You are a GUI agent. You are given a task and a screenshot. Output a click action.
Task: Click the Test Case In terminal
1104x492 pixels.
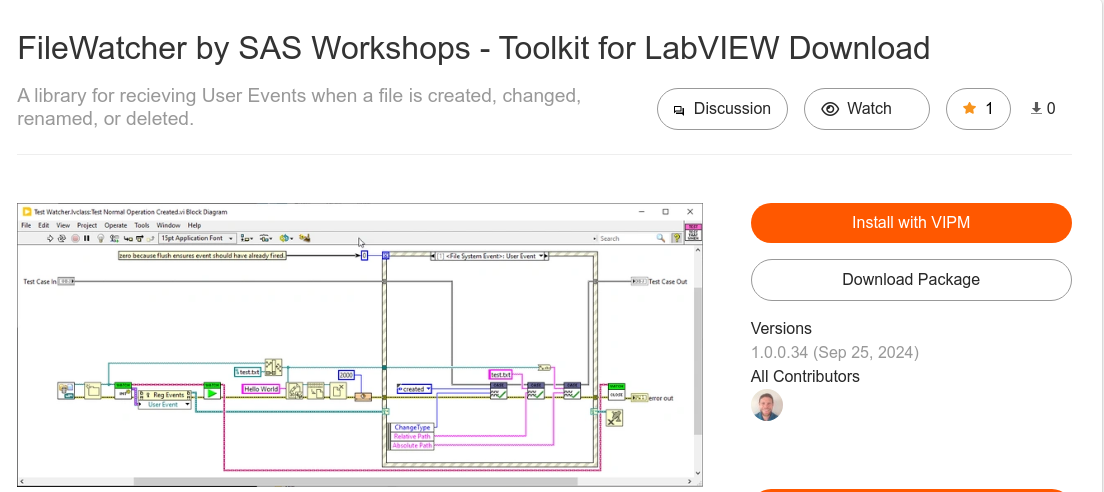coord(65,282)
